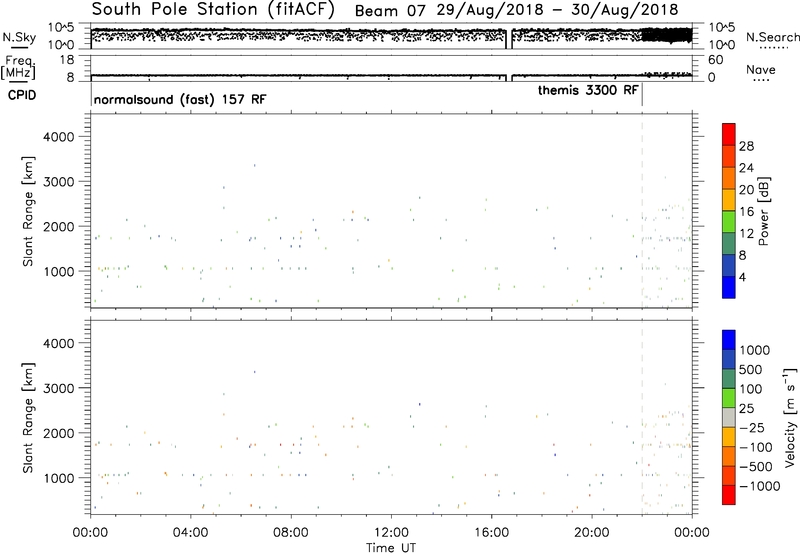Click green Velocity segment between 25 and 100

729,398
